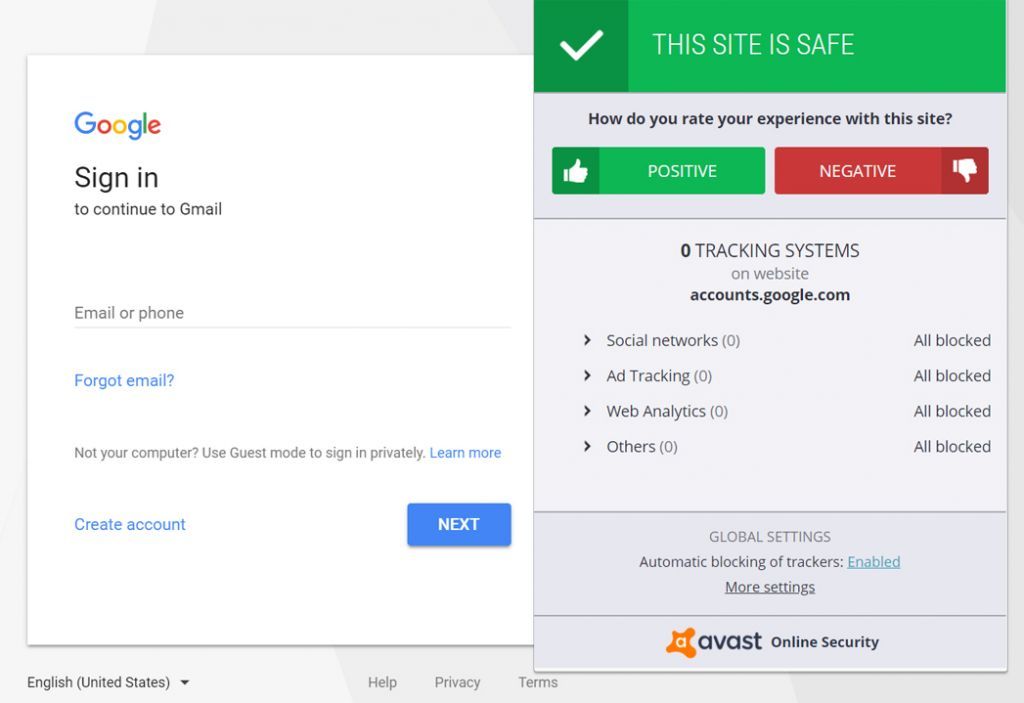The width and height of the screenshot is (1024, 703).
Task: Click All blocked next to Web Analytics
Action: pyautogui.click(x=952, y=411)
